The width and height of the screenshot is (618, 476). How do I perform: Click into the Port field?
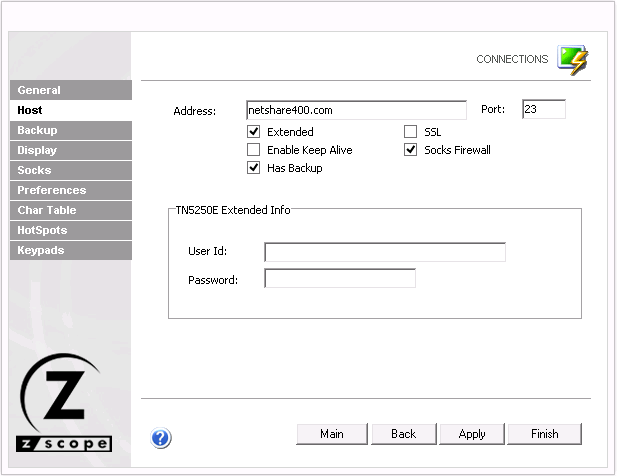point(544,109)
